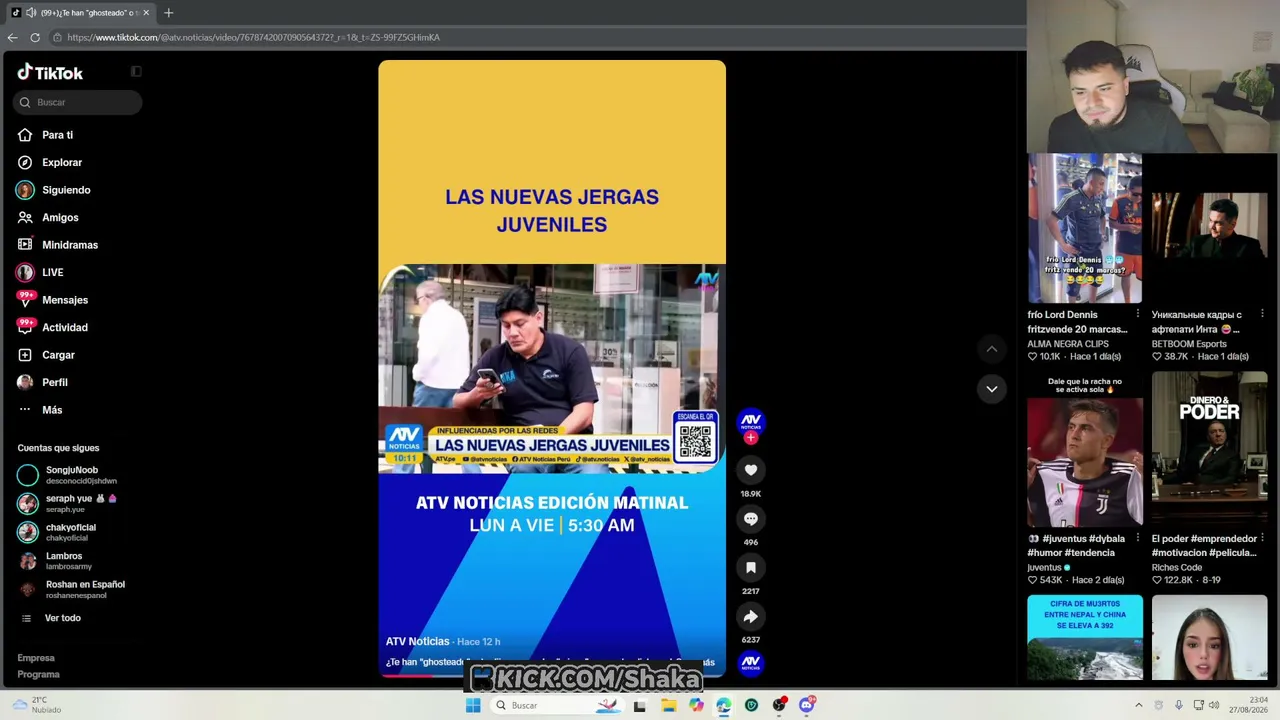The image size is (1280, 720).
Task: Go to Siguiendo feed
Action: pos(54,190)
